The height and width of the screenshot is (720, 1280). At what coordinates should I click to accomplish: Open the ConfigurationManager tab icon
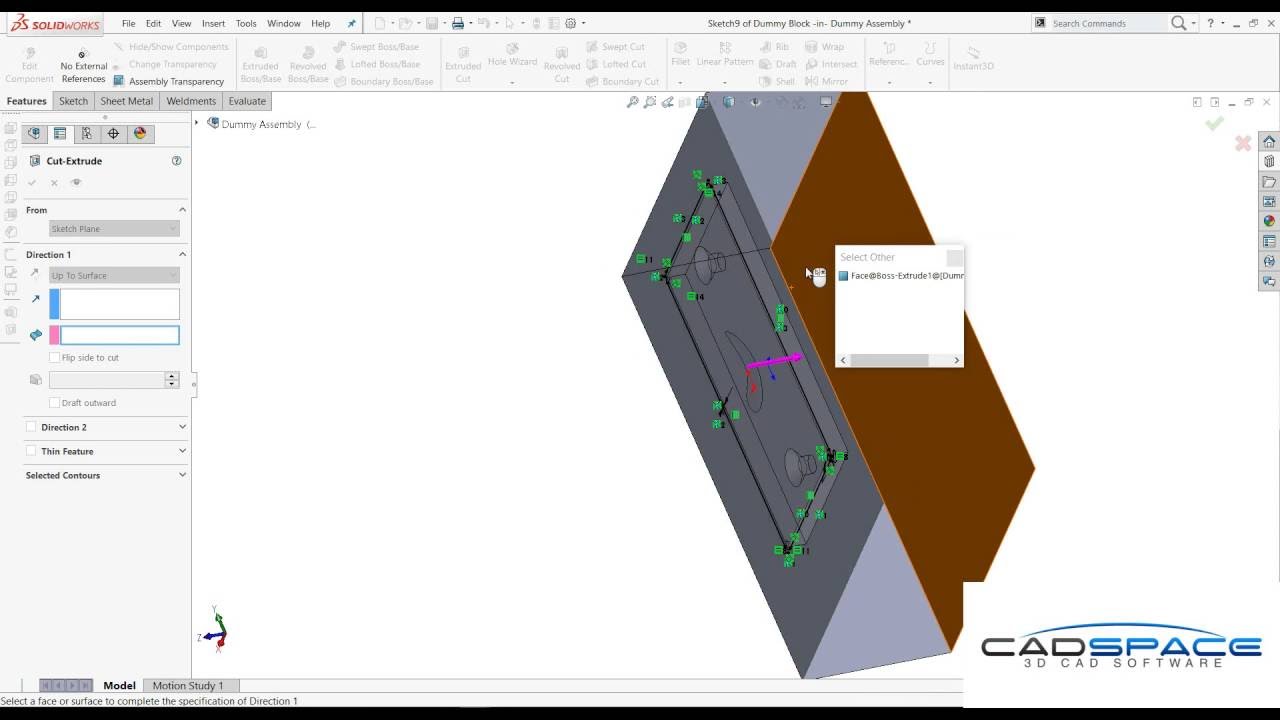point(87,134)
